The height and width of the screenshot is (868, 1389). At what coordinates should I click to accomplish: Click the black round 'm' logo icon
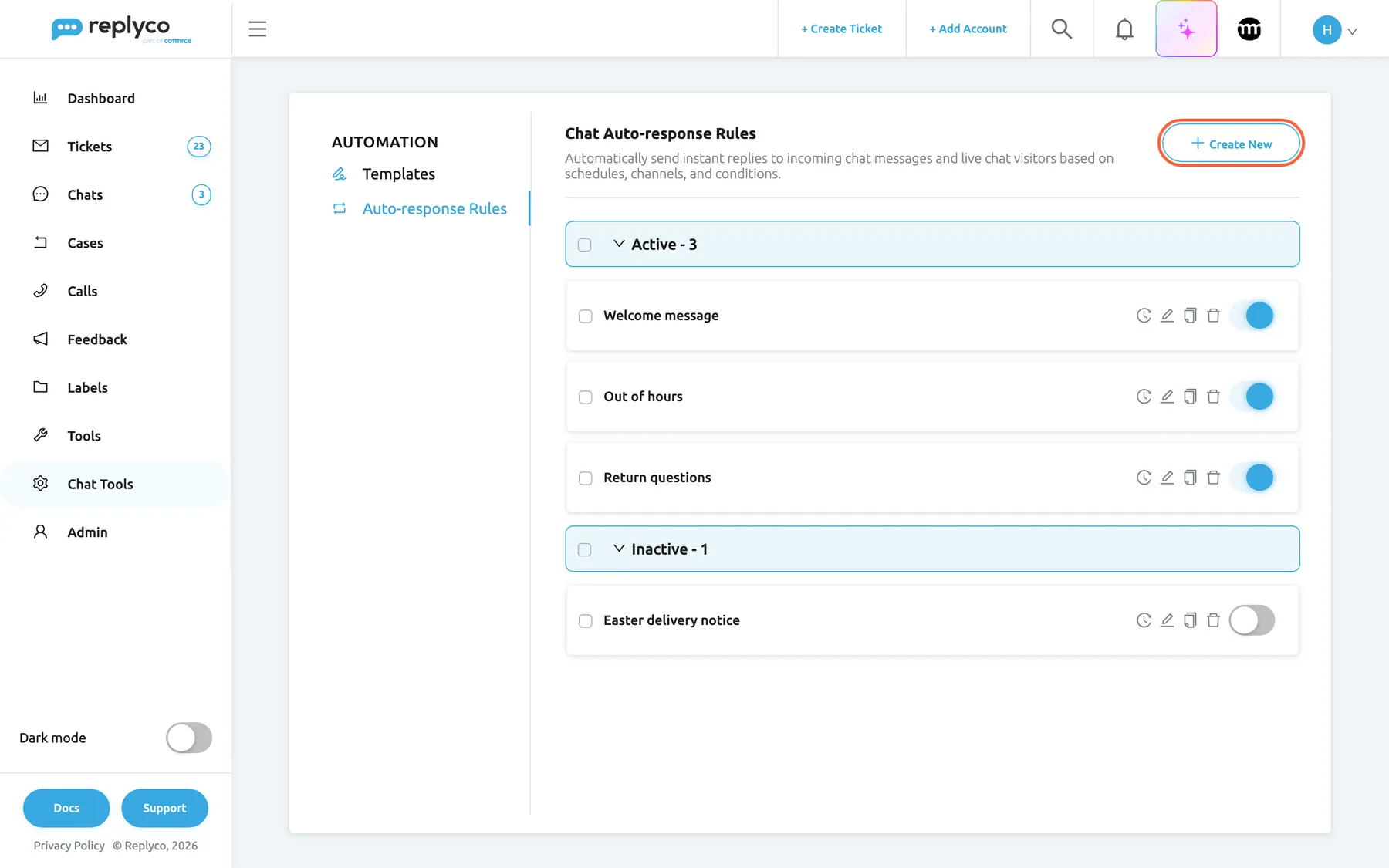(x=1249, y=29)
